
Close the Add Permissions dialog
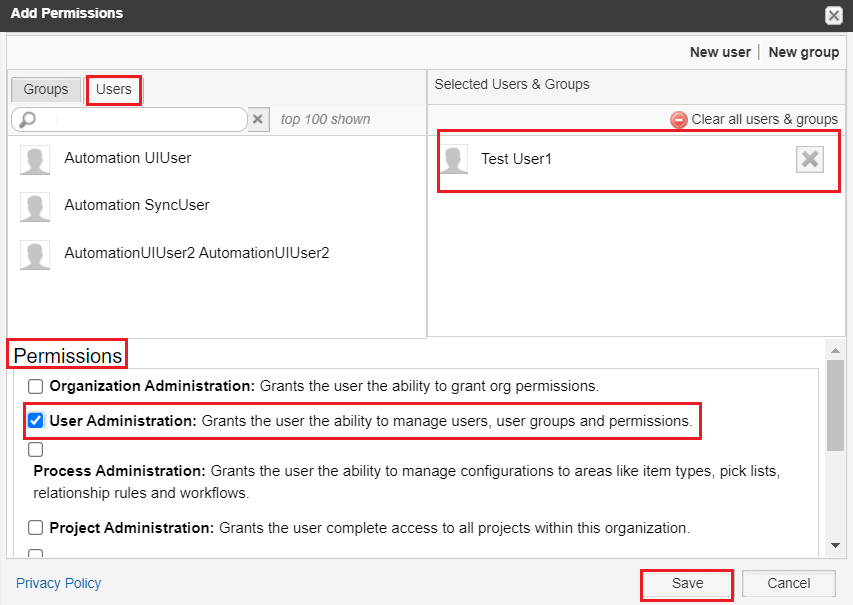coord(833,15)
